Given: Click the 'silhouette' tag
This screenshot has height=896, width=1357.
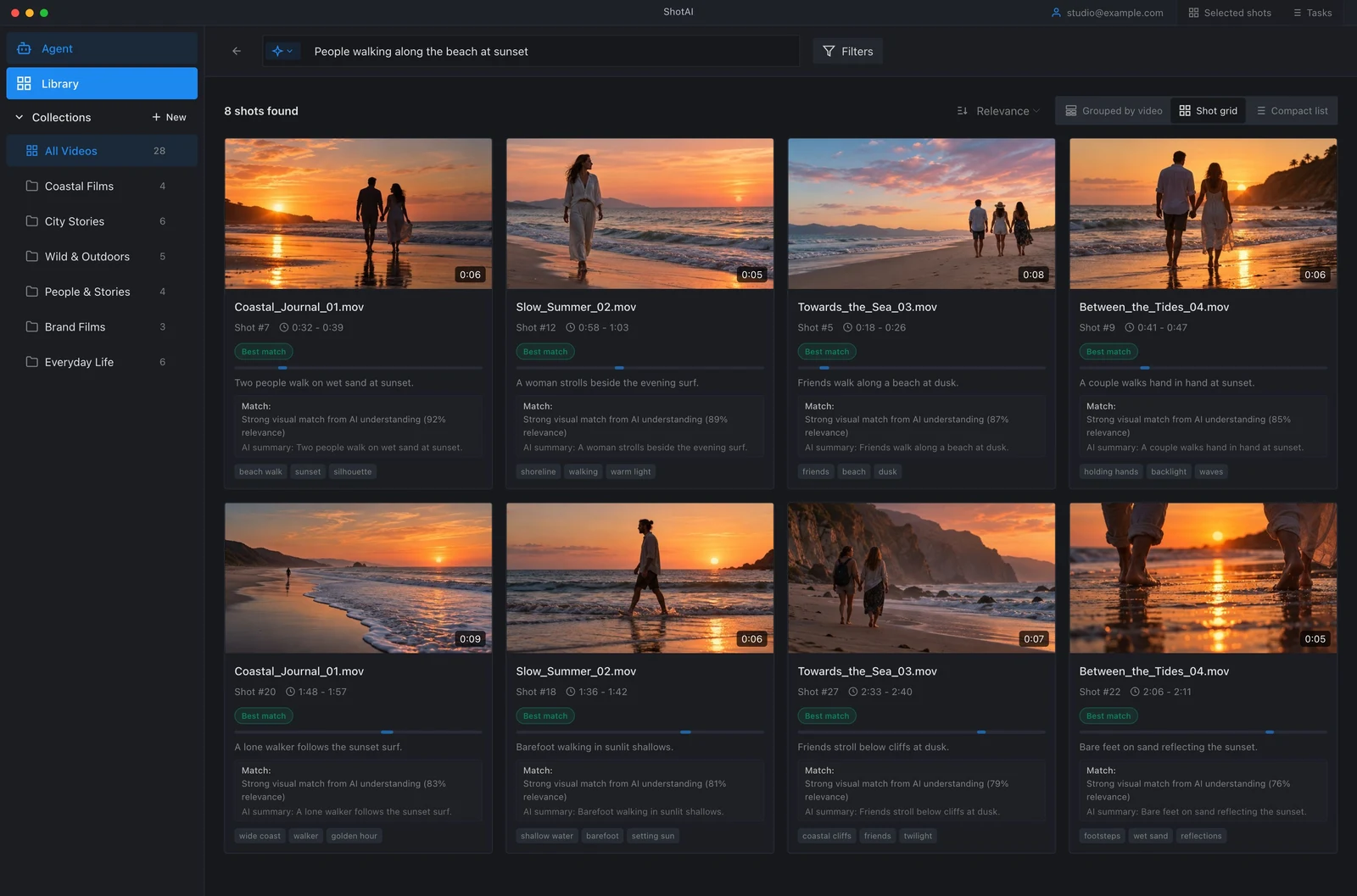Looking at the screenshot, I should coord(353,471).
